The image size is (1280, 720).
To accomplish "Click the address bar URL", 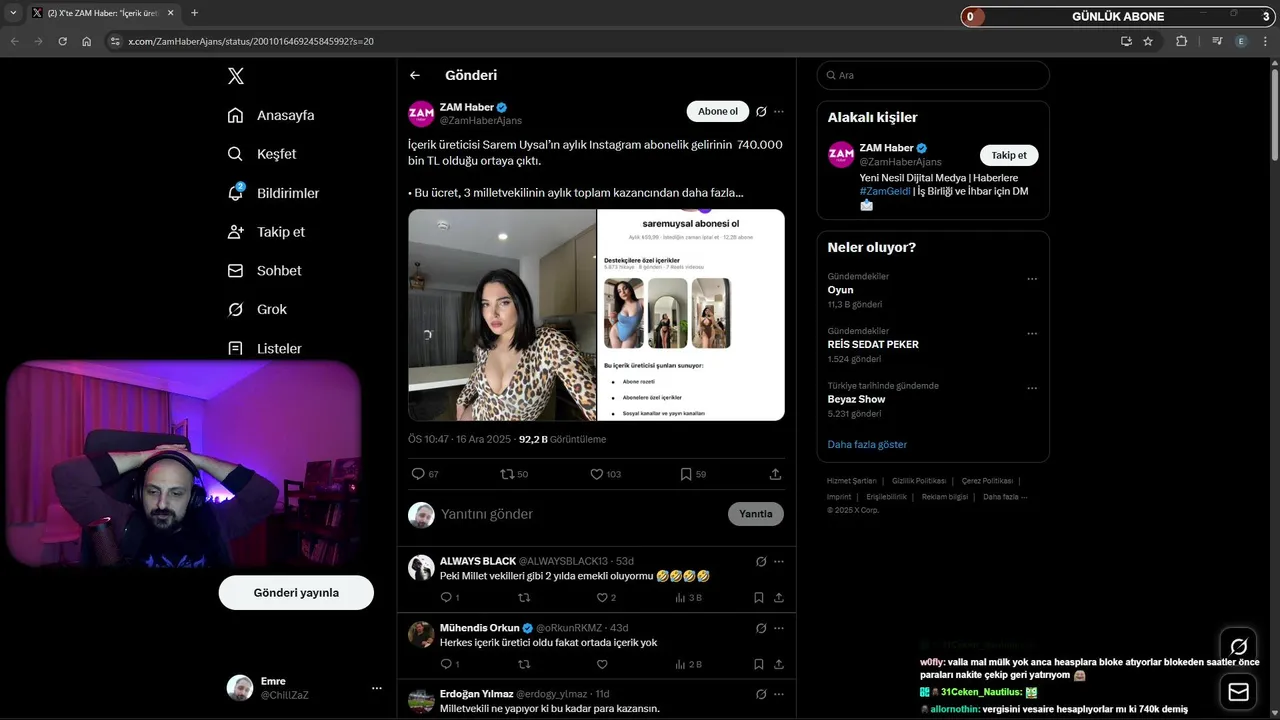I will [251, 41].
